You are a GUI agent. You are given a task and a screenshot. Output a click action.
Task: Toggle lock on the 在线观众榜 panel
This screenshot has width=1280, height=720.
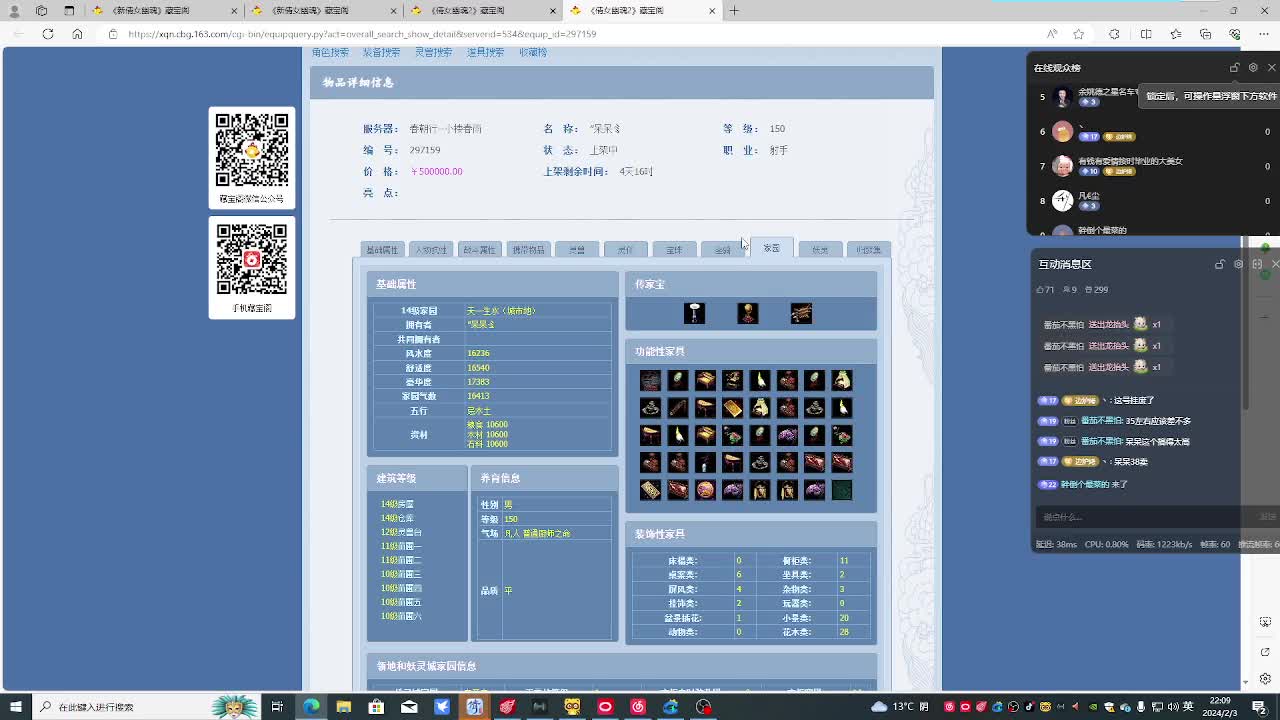(1234, 68)
